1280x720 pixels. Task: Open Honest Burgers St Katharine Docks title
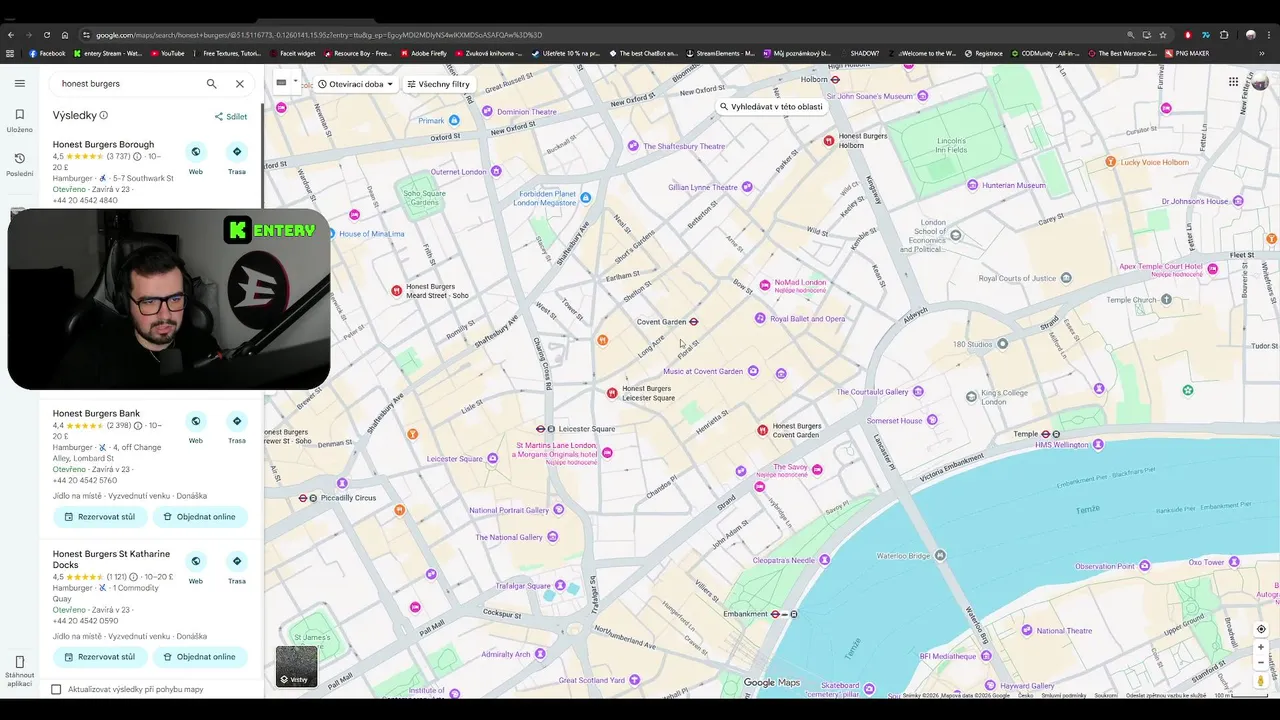pos(111,559)
